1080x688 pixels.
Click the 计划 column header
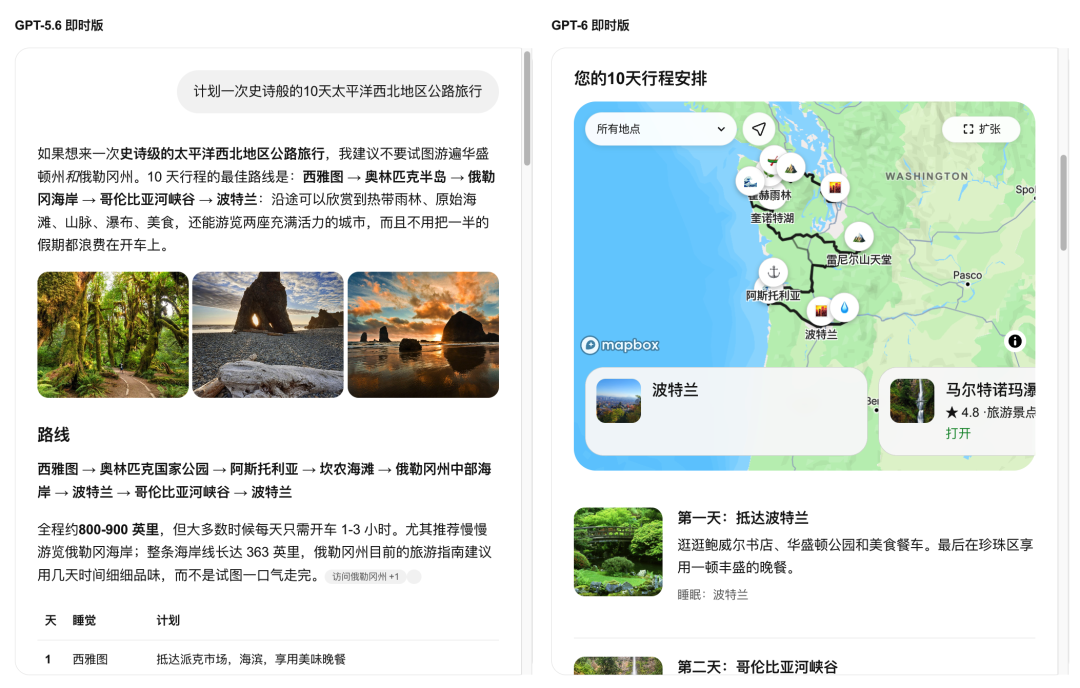click(x=168, y=621)
